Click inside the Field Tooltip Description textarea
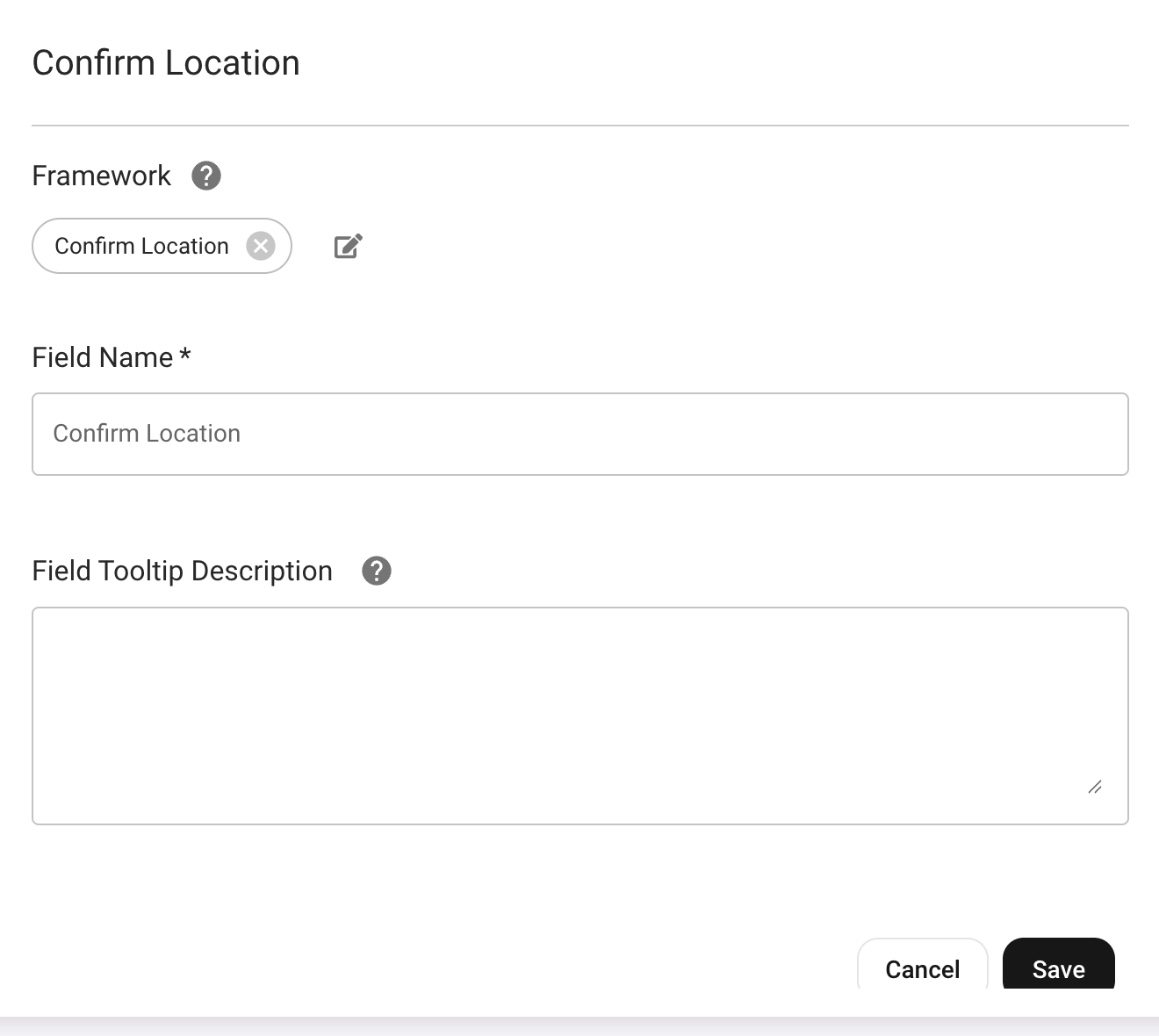1159x1036 pixels. tap(580, 715)
